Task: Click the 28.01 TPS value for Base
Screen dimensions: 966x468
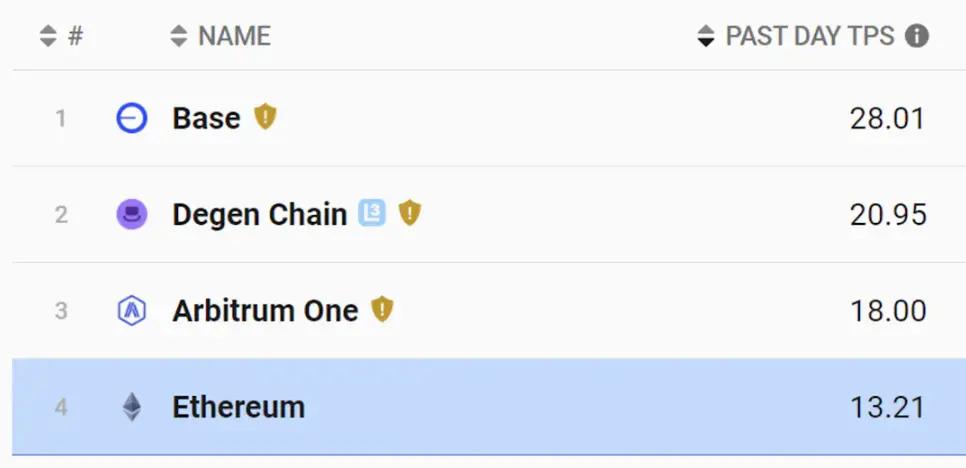Action: (x=887, y=119)
